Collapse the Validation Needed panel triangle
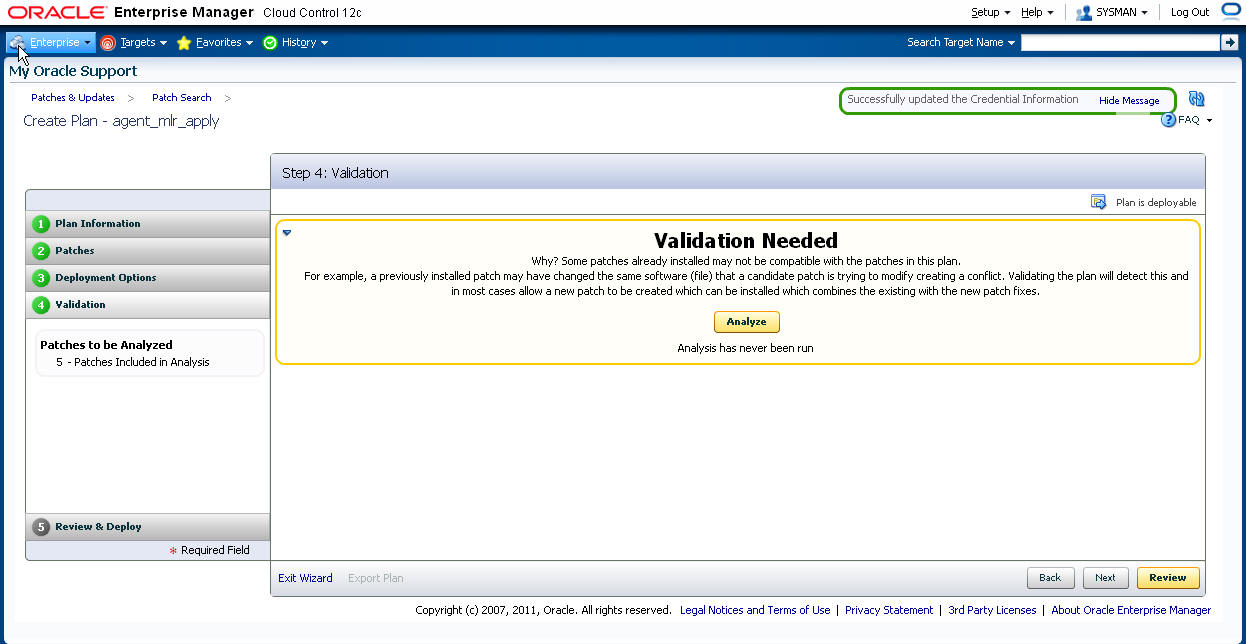1246x644 pixels. [x=287, y=232]
